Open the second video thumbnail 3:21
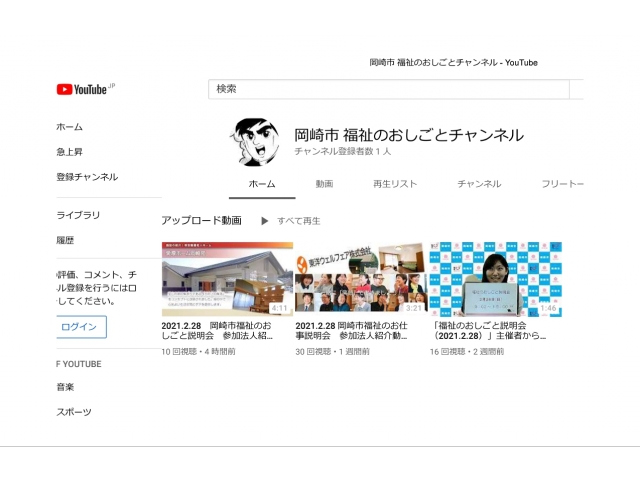 coord(361,279)
